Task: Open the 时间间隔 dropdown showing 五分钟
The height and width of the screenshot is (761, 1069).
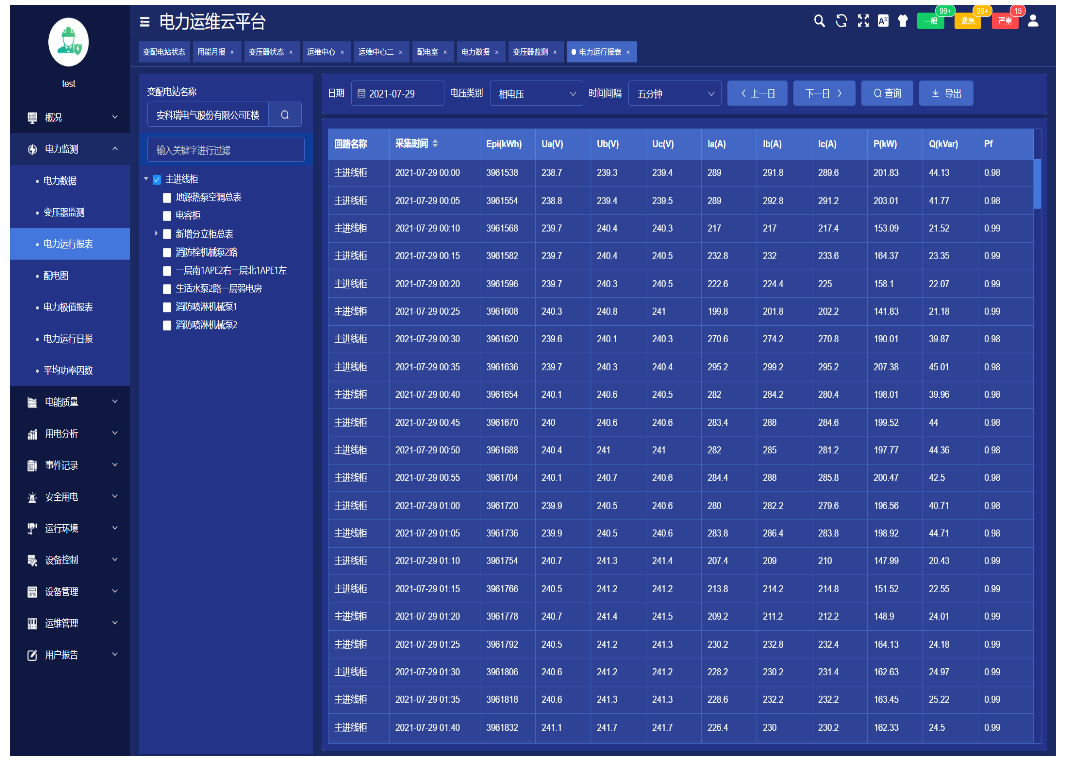Action: pos(674,94)
